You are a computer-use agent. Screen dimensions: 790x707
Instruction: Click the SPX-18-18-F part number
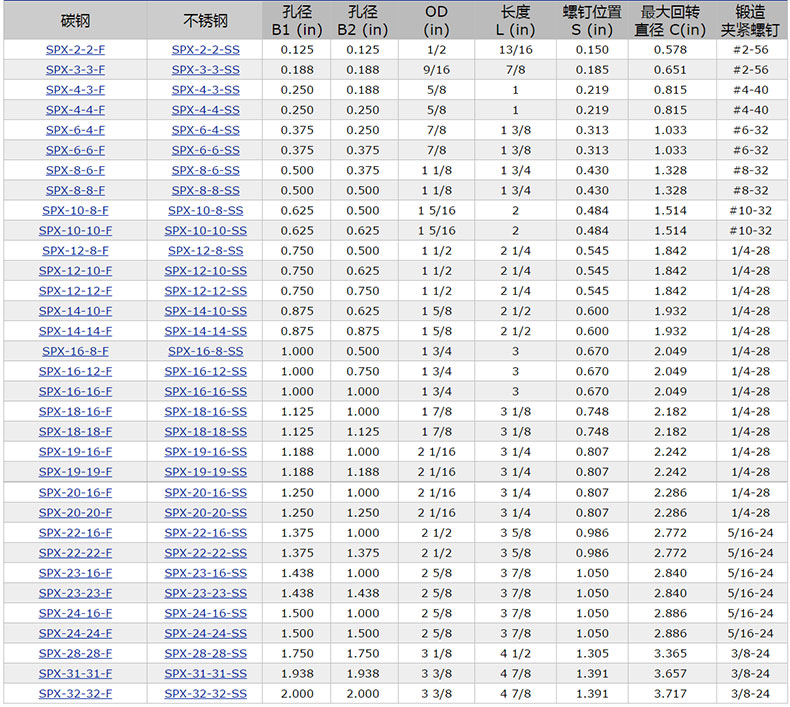(x=75, y=431)
